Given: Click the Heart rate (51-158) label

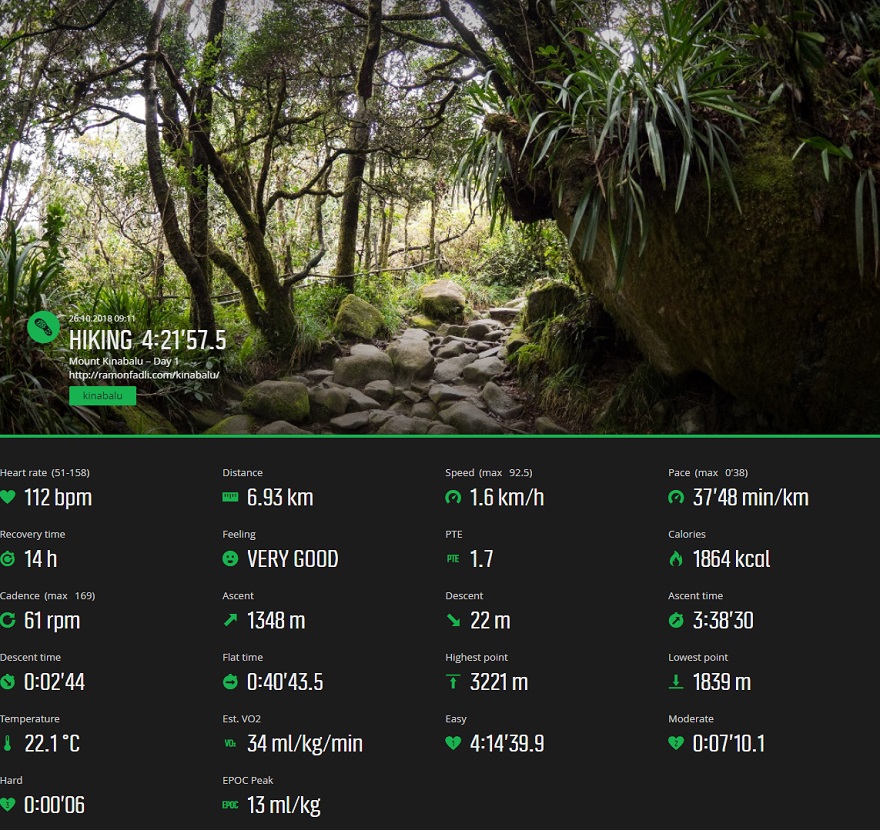Looking at the screenshot, I should pos(45,473).
